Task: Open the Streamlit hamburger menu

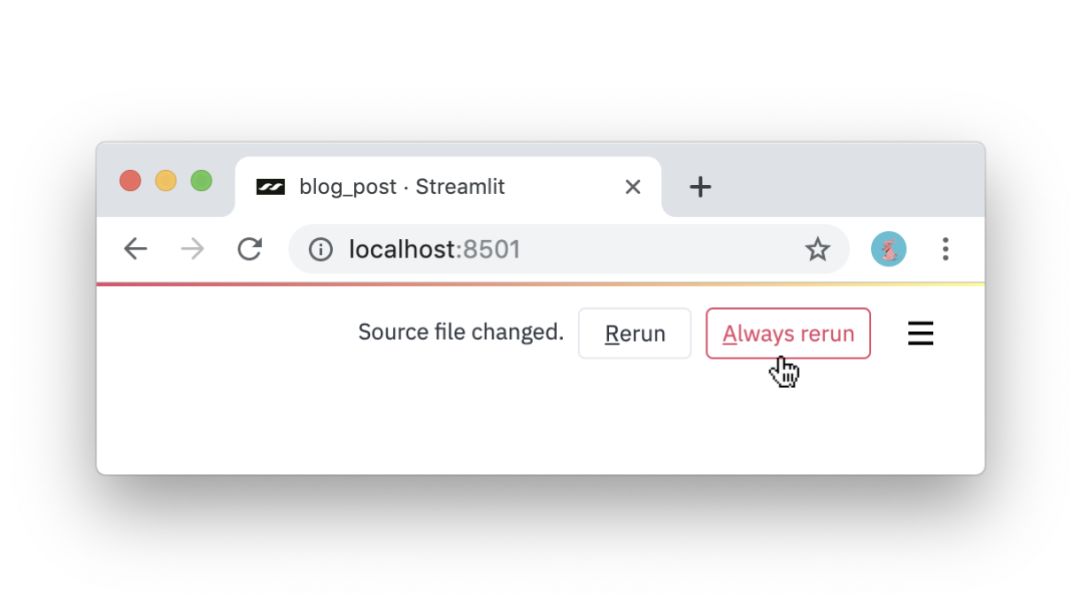Action: (920, 334)
